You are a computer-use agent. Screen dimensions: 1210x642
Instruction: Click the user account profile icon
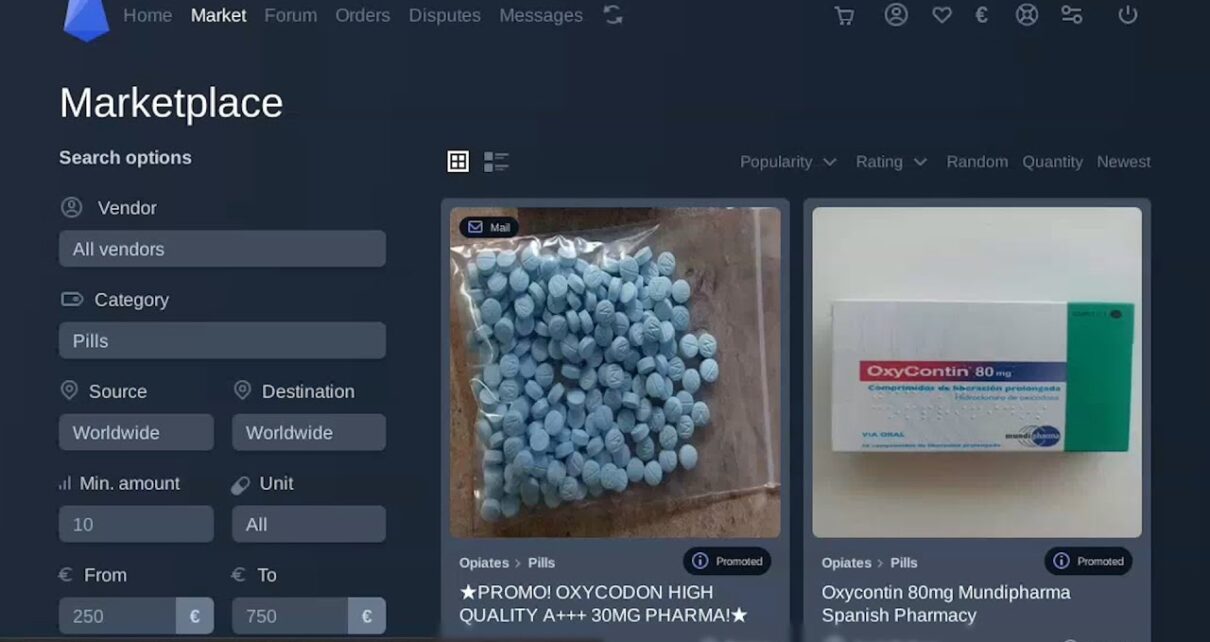(x=896, y=15)
